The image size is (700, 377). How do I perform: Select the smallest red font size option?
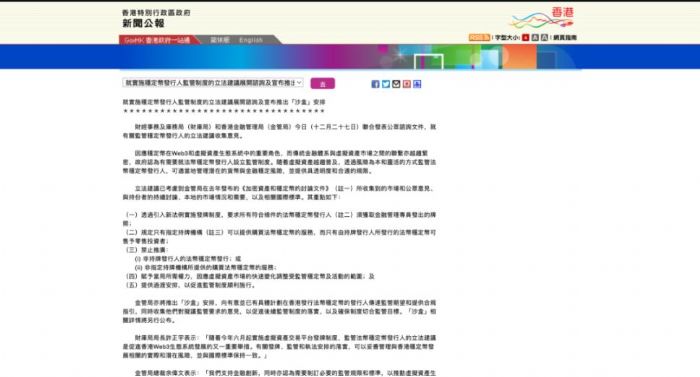click(525, 38)
